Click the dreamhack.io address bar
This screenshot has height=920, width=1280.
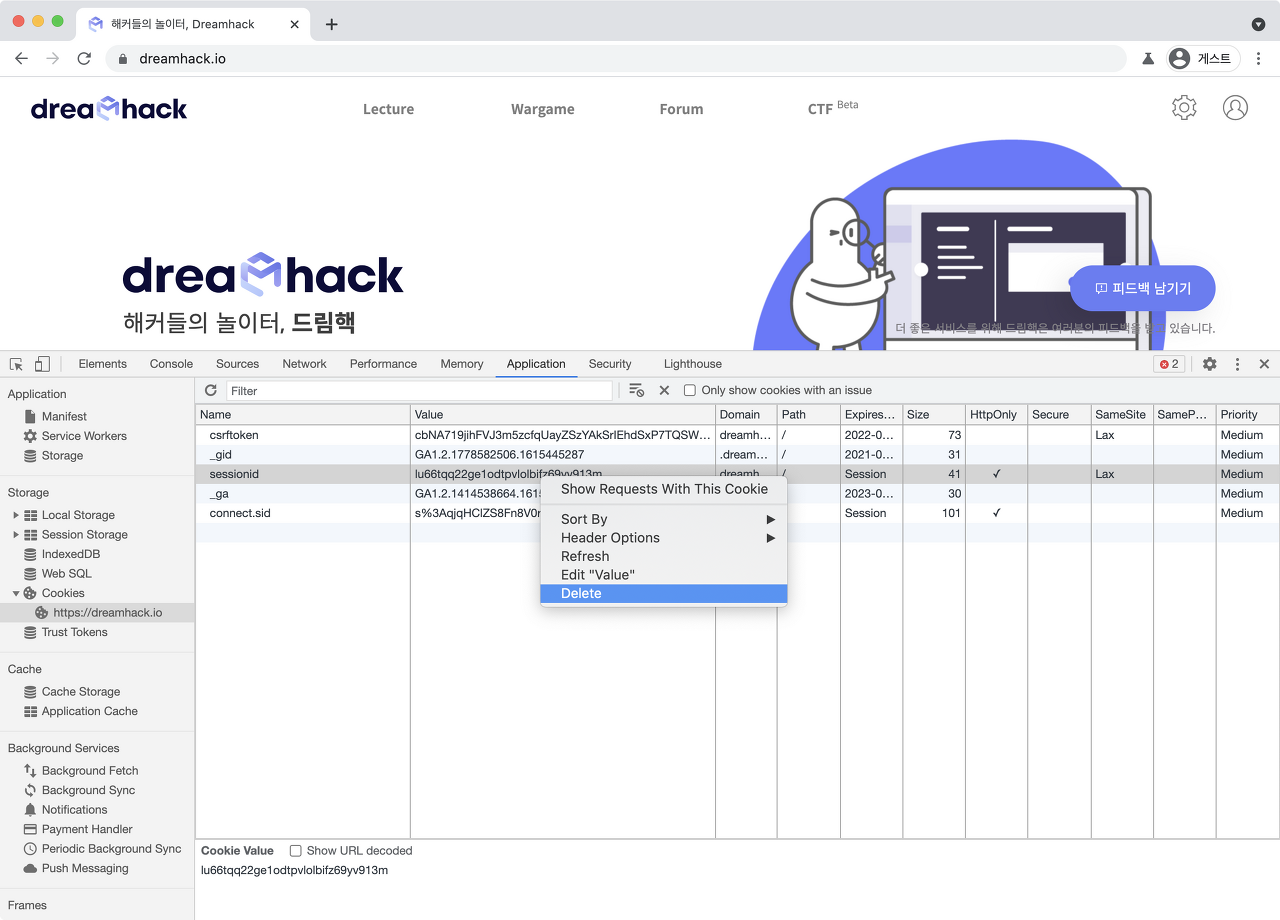[x=616, y=59]
